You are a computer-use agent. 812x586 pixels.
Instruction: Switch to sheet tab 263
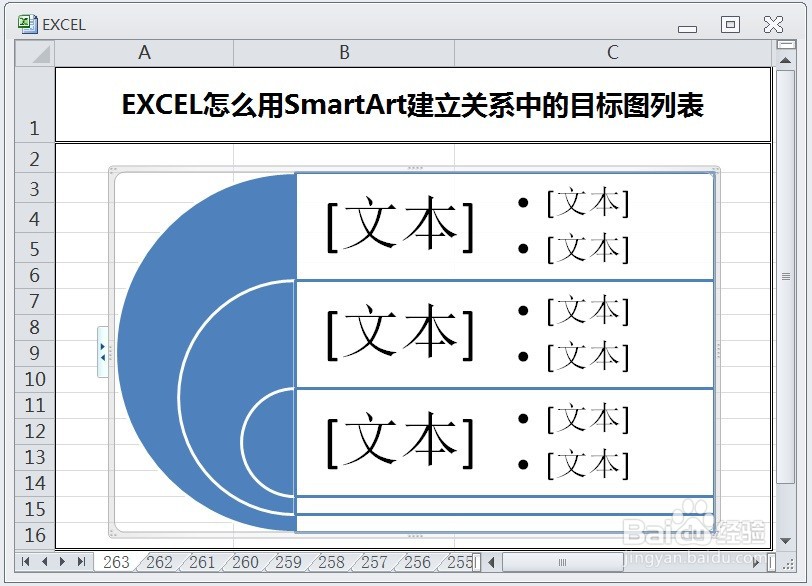(116, 562)
